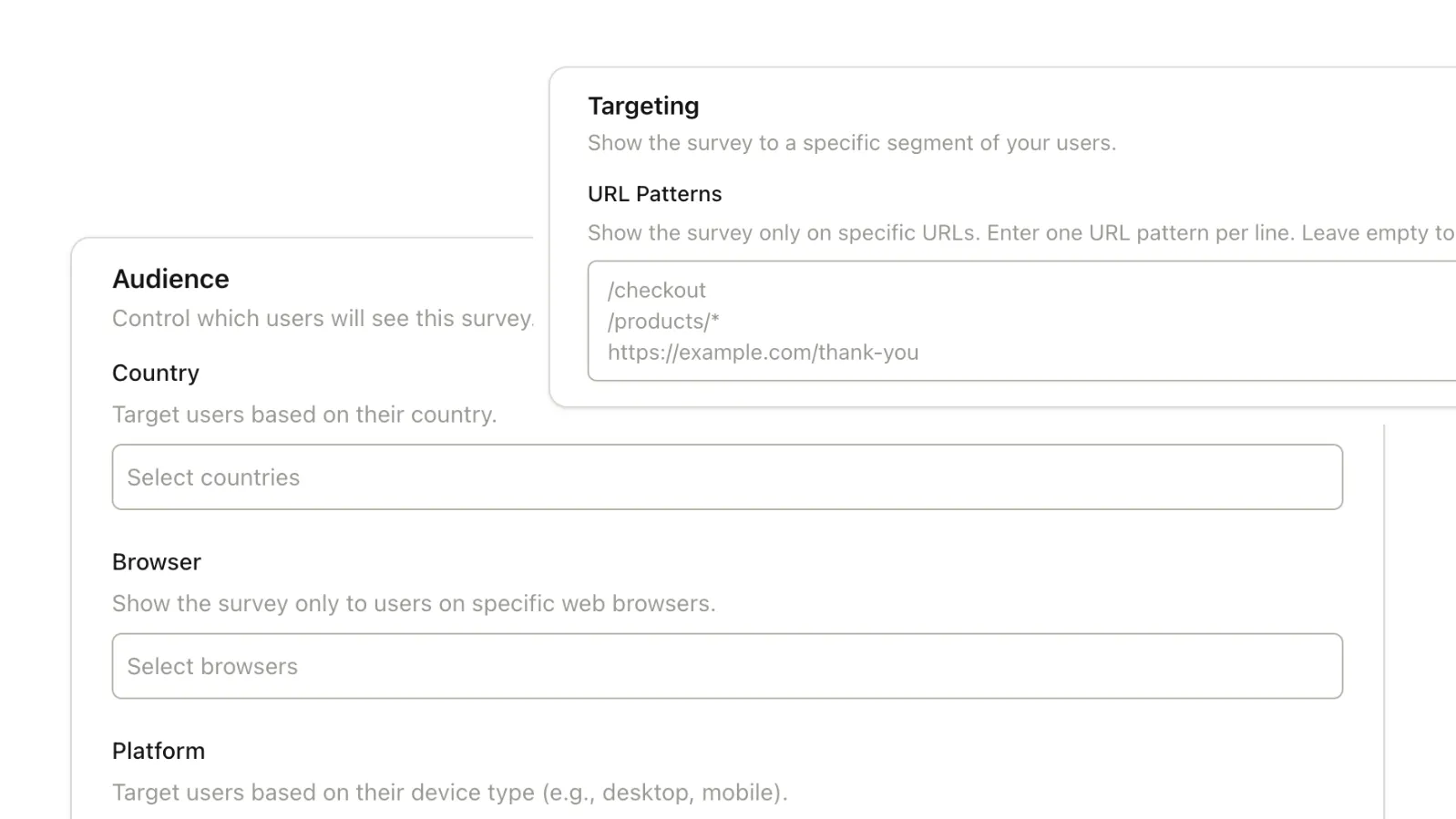
Task: Click the country targeting help text
Action: point(304,415)
